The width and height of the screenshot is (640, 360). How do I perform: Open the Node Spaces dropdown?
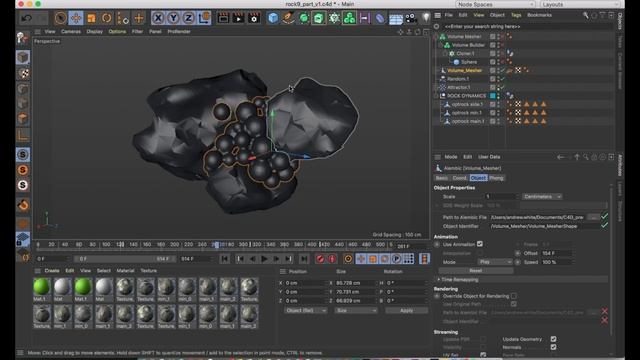(x=495, y=4)
